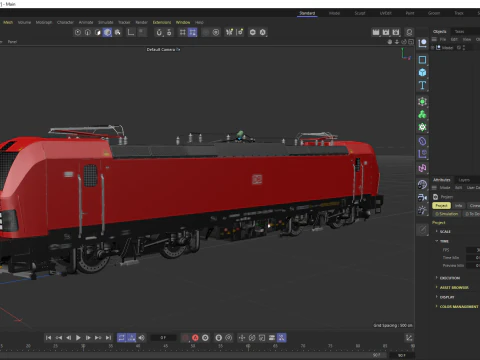Screen dimensions: 480x360
Task: Toggle the highlighted keyframe button in timeline bar
Action: pos(282,338)
